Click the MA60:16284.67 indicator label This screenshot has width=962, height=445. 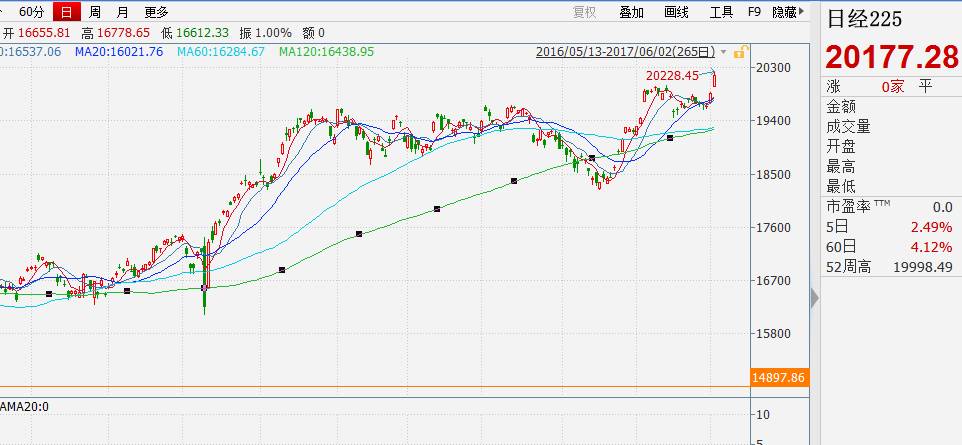click(221, 52)
